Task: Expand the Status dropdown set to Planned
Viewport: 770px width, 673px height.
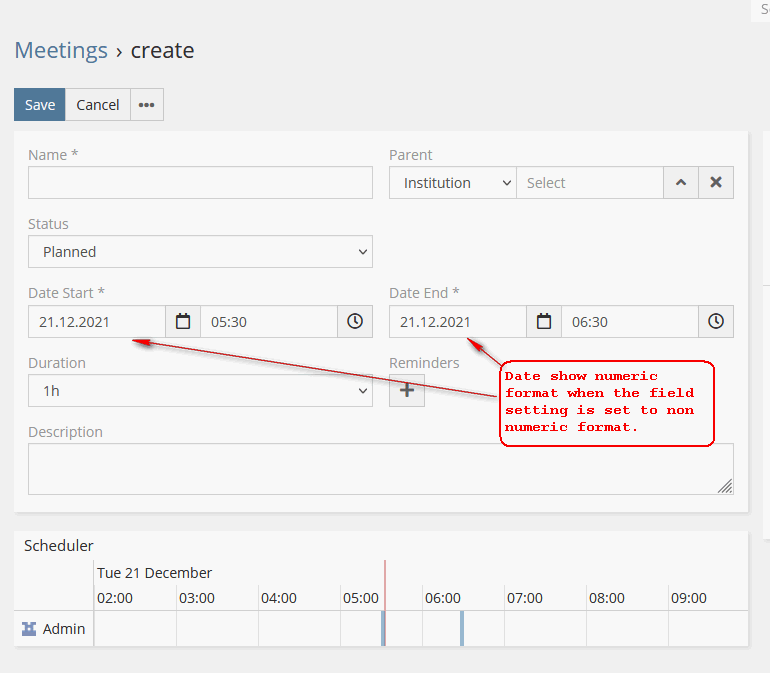Action: tap(200, 252)
